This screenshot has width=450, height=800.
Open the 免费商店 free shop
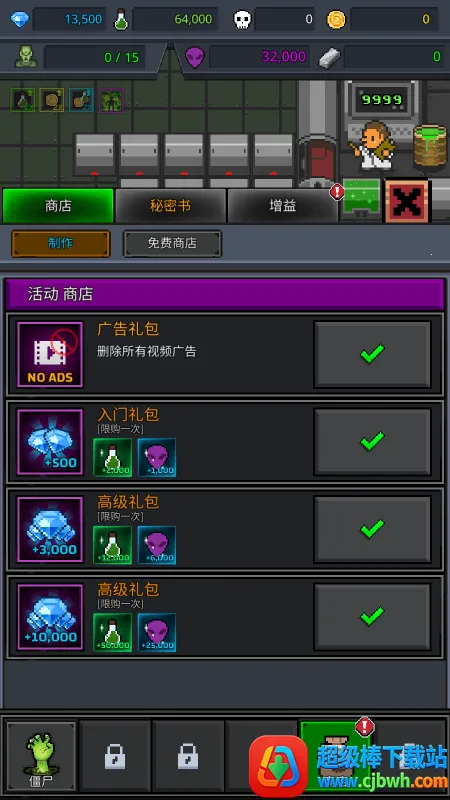tap(172, 243)
